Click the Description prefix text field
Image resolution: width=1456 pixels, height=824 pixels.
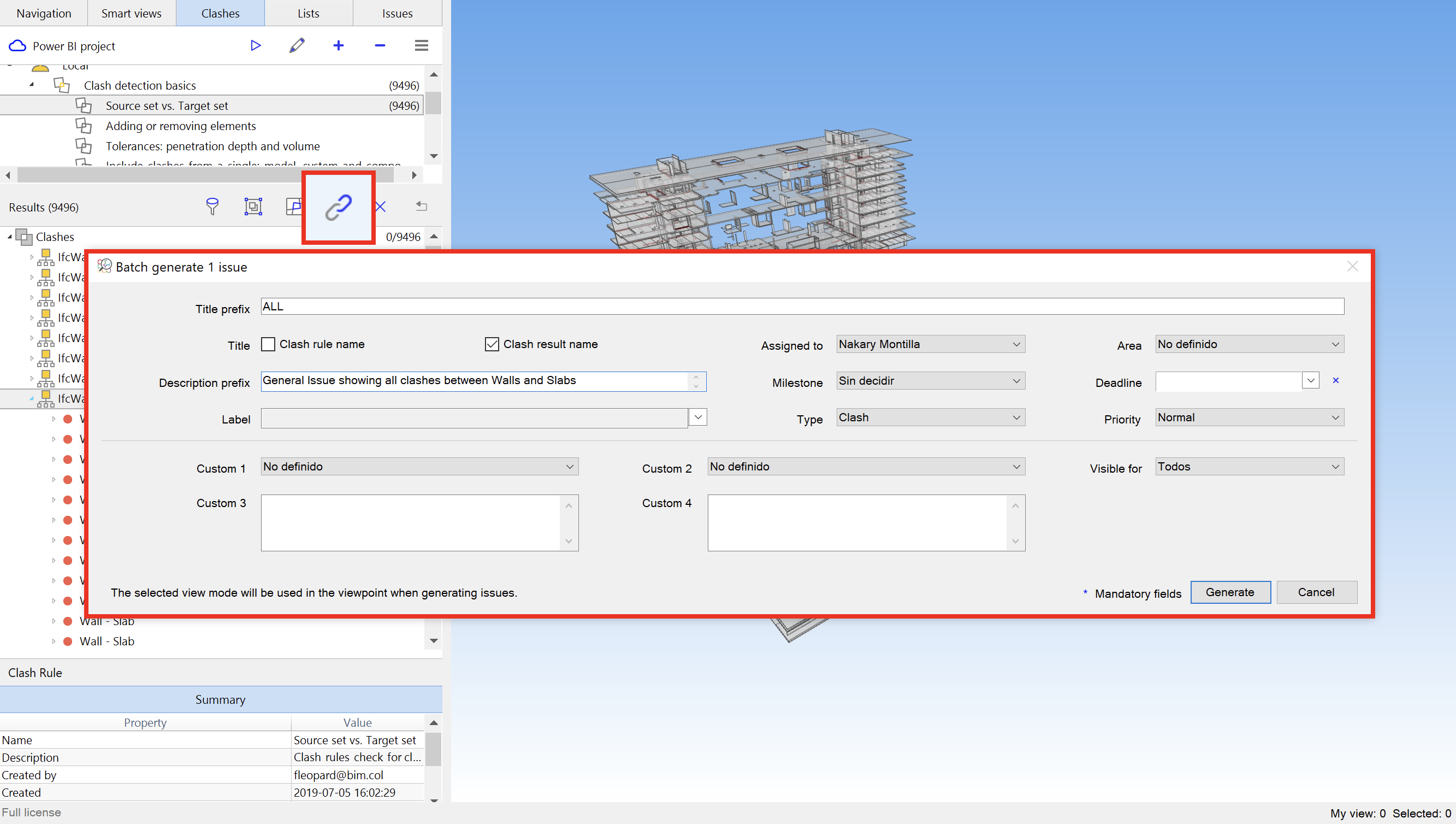coord(474,381)
